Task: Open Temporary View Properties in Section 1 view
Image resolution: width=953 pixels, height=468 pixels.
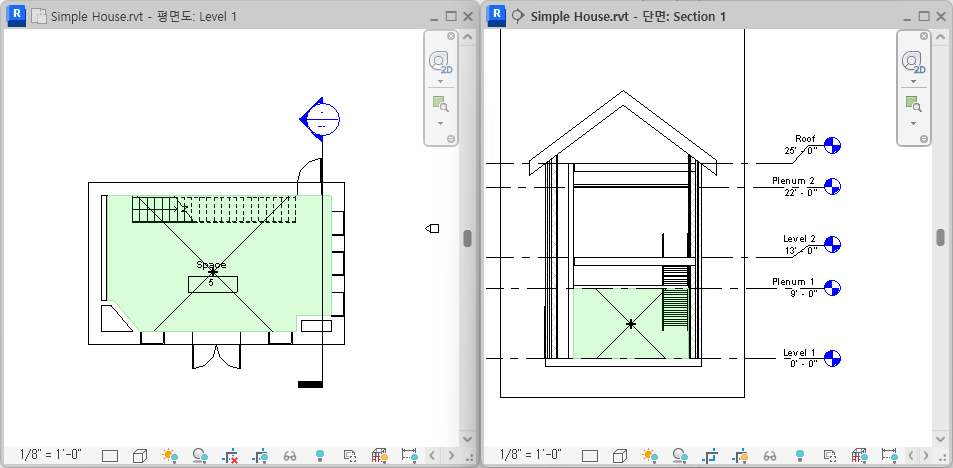Action: pyautogui.click(x=830, y=455)
